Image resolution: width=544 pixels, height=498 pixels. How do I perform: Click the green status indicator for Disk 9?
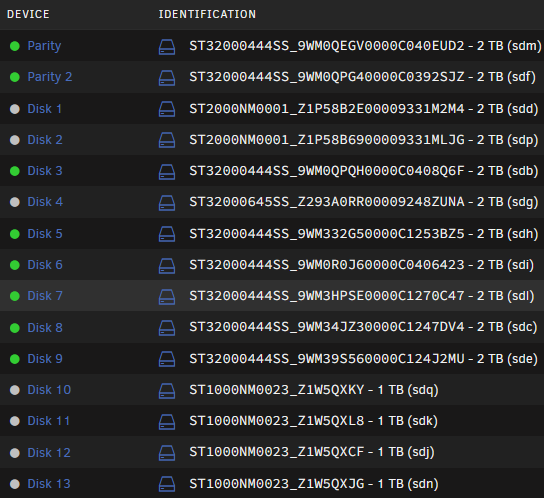tap(15, 359)
